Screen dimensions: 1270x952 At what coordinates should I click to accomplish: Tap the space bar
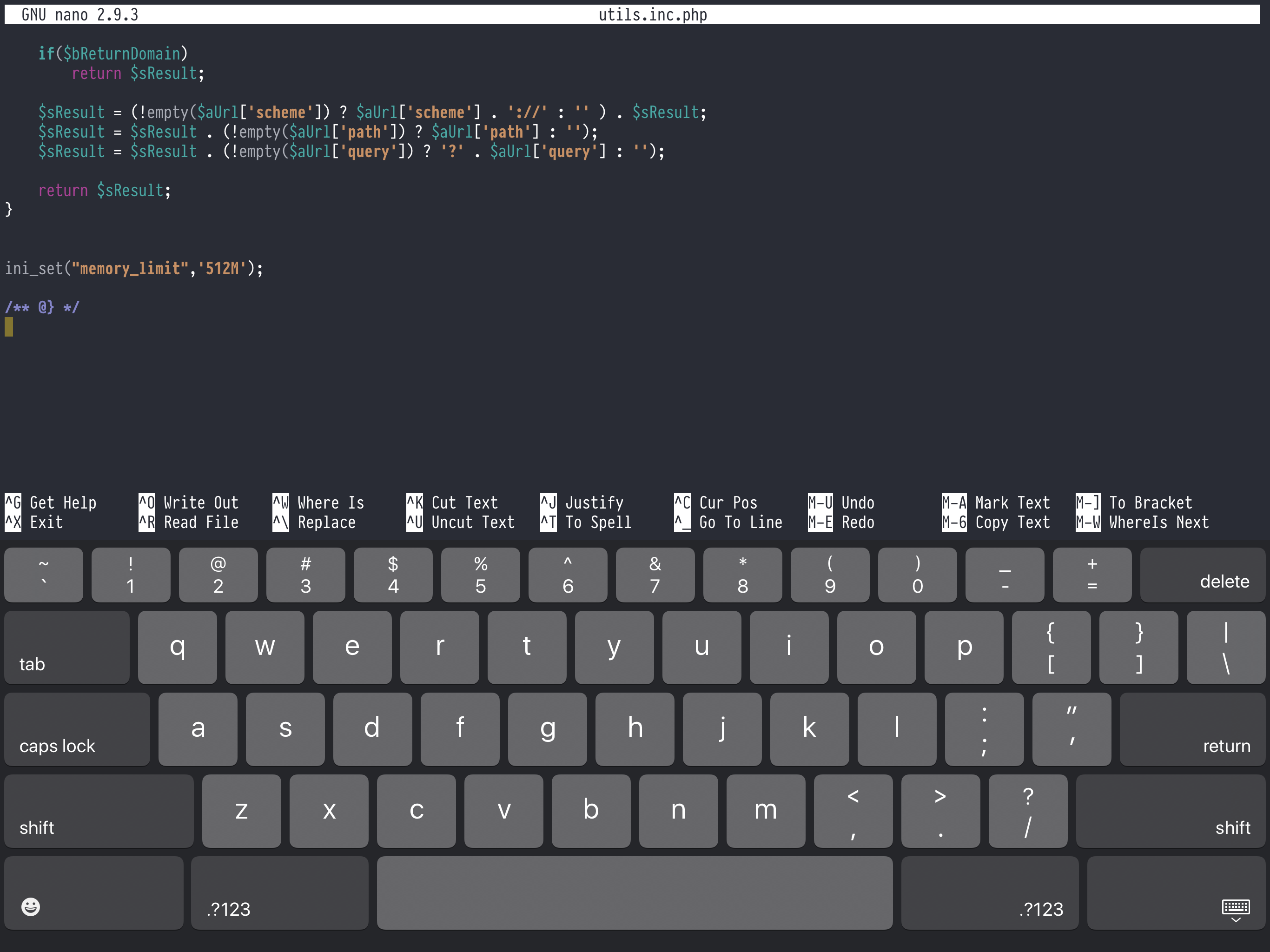634,892
